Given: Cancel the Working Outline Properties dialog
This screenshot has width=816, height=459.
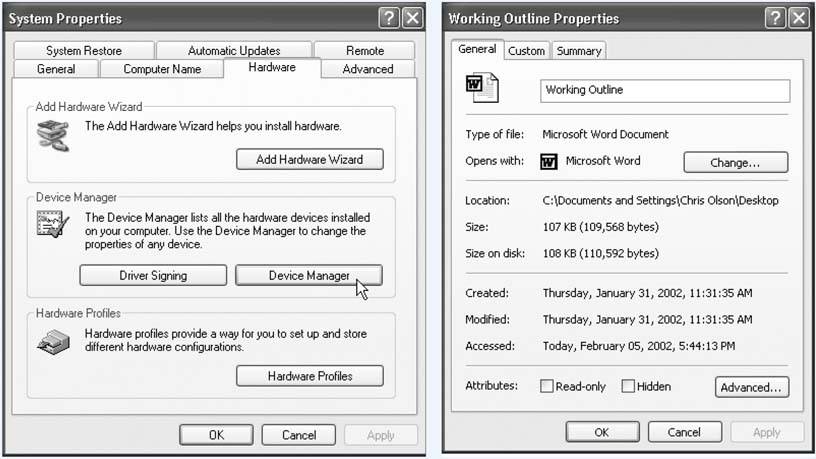Looking at the screenshot, I should click(x=684, y=432).
